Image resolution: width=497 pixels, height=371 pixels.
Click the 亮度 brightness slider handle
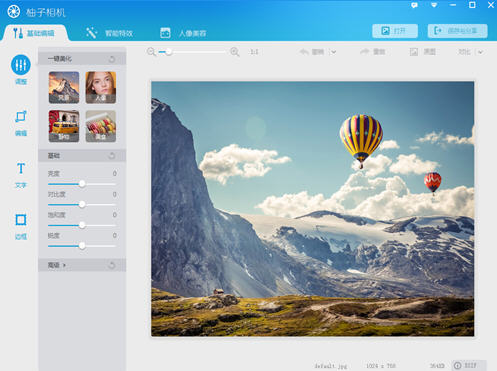click(x=82, y=184)
